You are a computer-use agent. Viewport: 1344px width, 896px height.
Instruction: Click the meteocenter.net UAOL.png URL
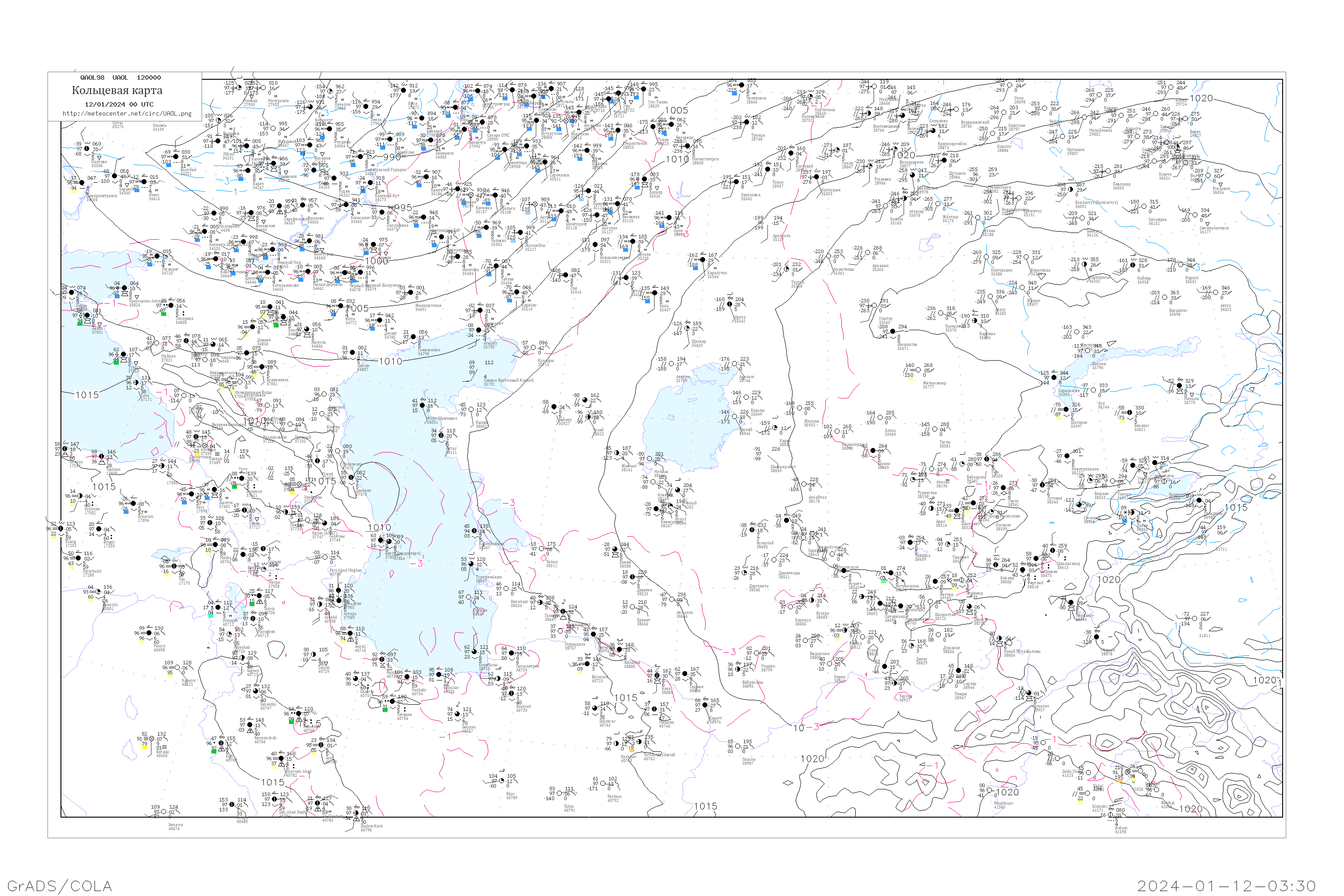point(127,113)
